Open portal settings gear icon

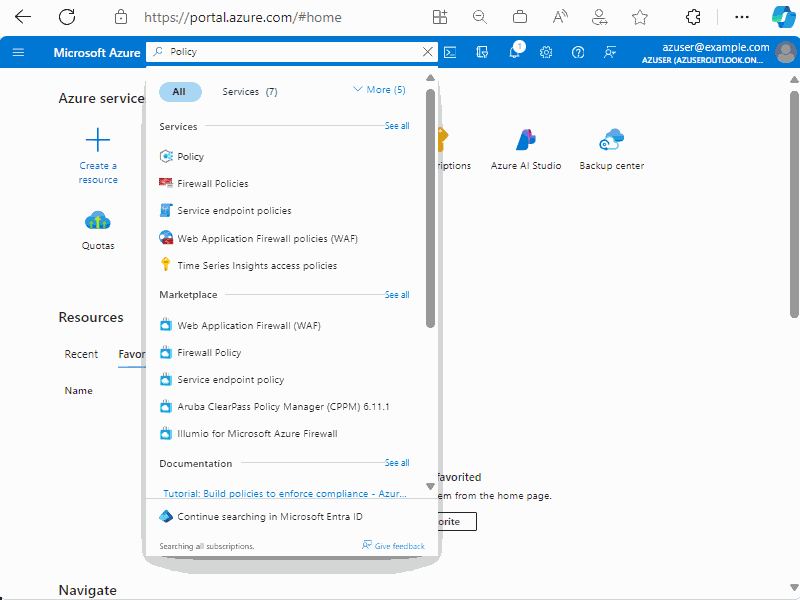(x=546, y=52)
